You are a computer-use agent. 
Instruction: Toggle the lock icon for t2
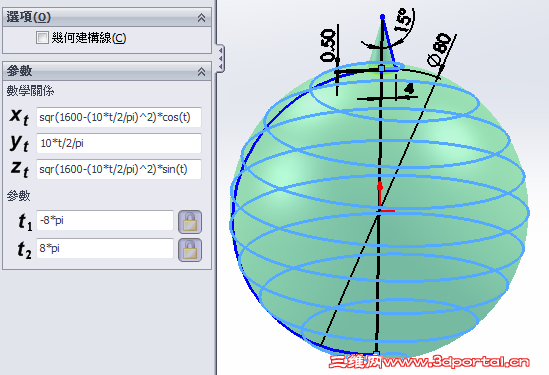(x=190, y=250)
